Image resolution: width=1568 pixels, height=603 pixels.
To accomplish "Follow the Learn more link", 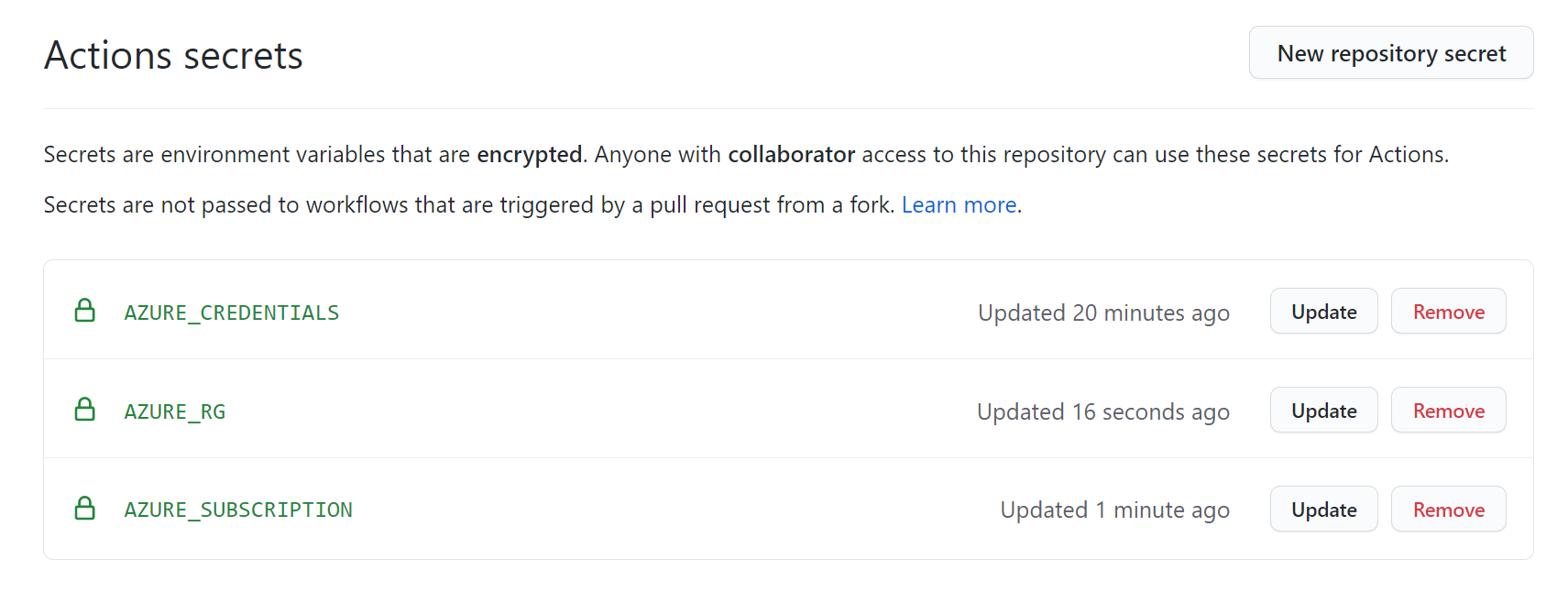I will tap(959, 205).
